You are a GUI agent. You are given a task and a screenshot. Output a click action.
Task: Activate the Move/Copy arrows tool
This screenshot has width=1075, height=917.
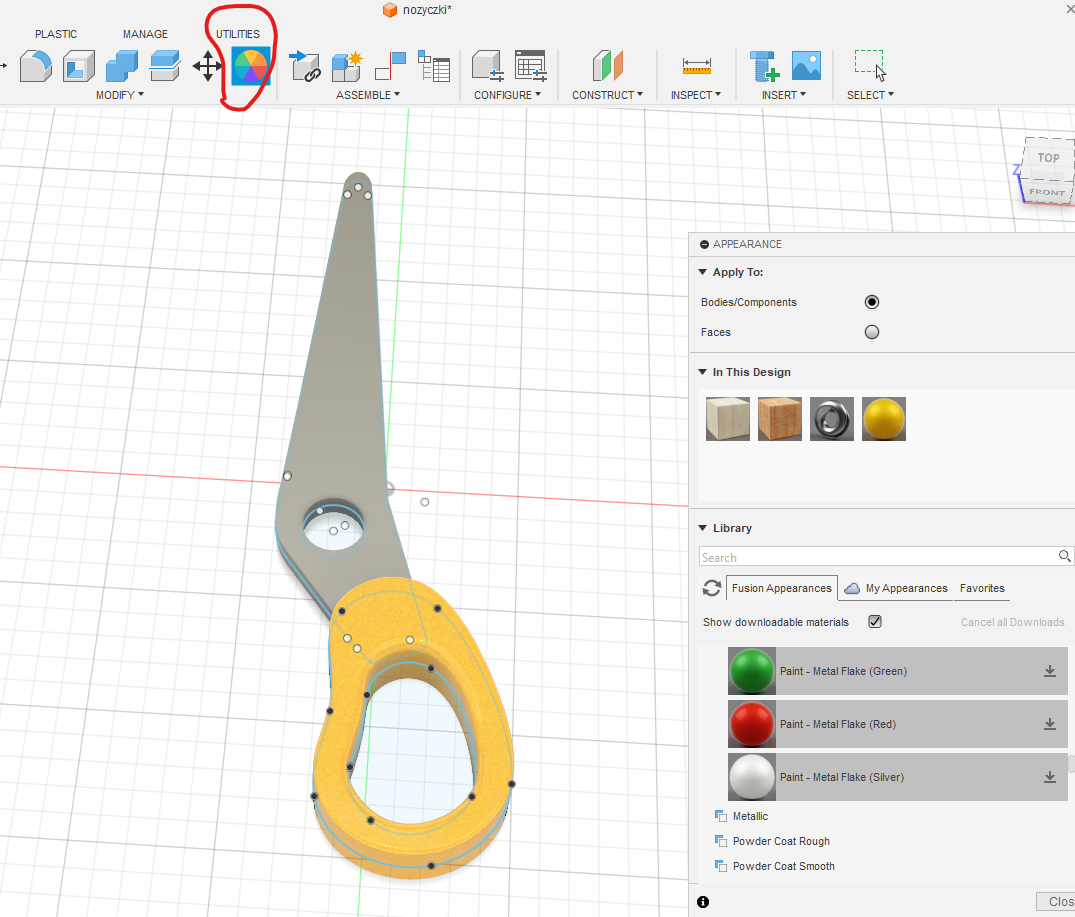tap(207, 67)
